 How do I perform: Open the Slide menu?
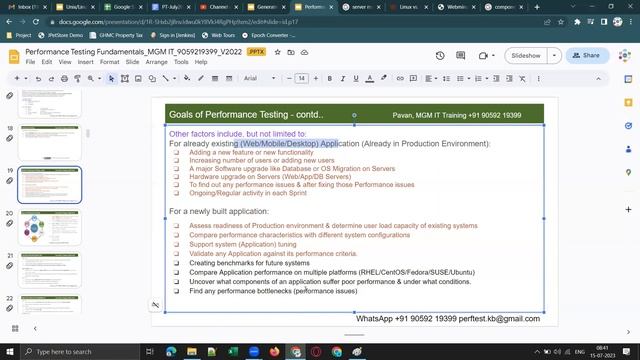132,62
